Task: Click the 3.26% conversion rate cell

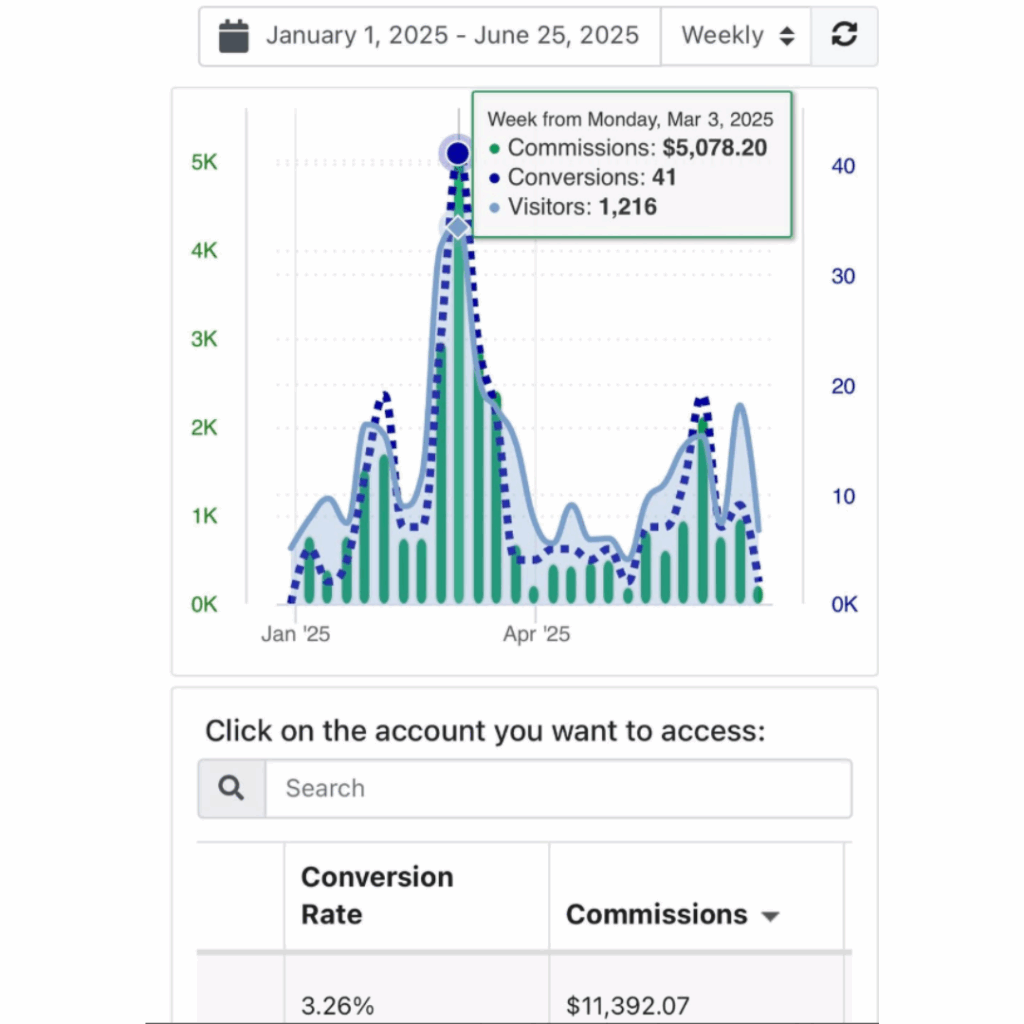Action: pyautogui.click(x=337, y=1005)
